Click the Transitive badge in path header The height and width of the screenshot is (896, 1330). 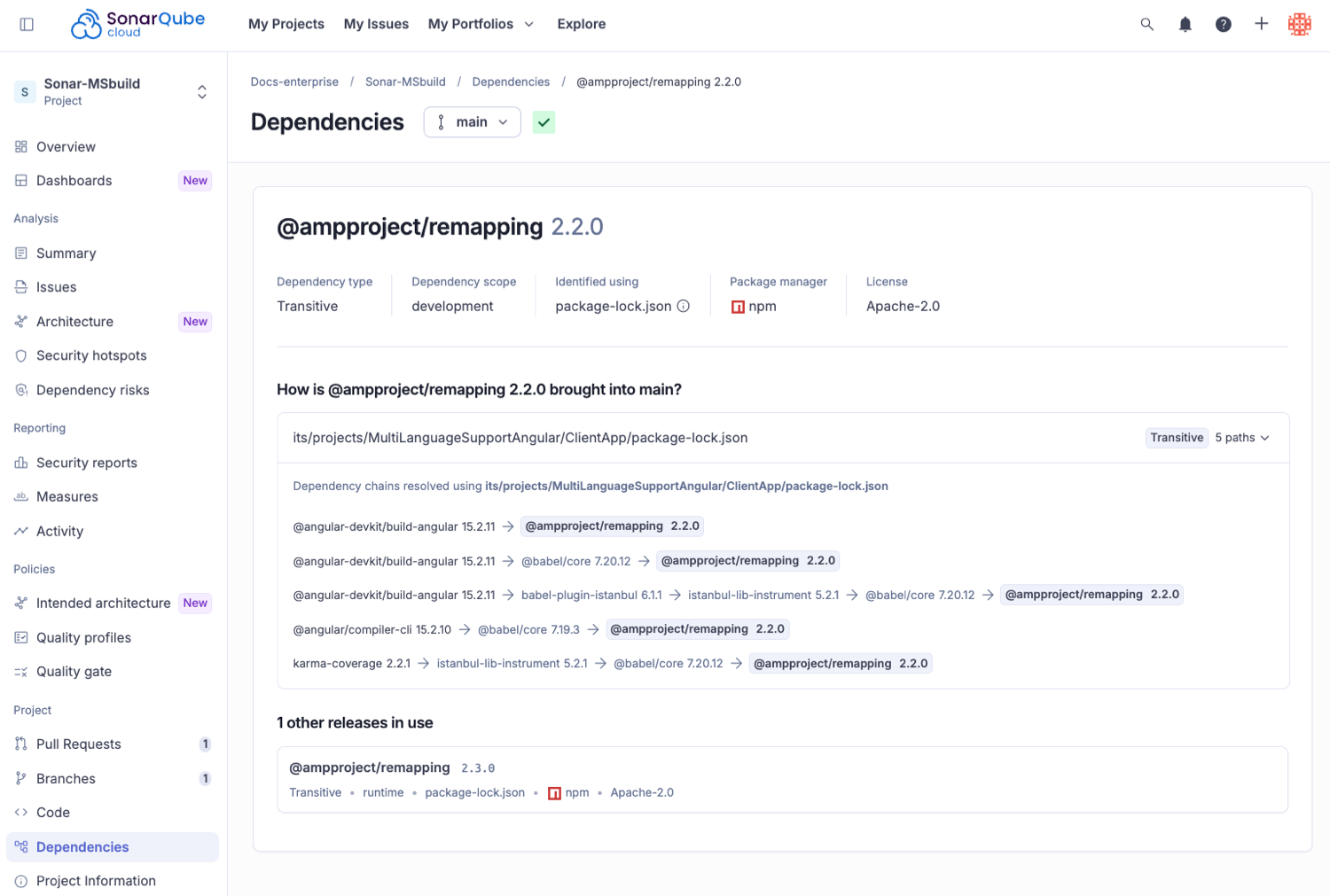coord(1177,438)
